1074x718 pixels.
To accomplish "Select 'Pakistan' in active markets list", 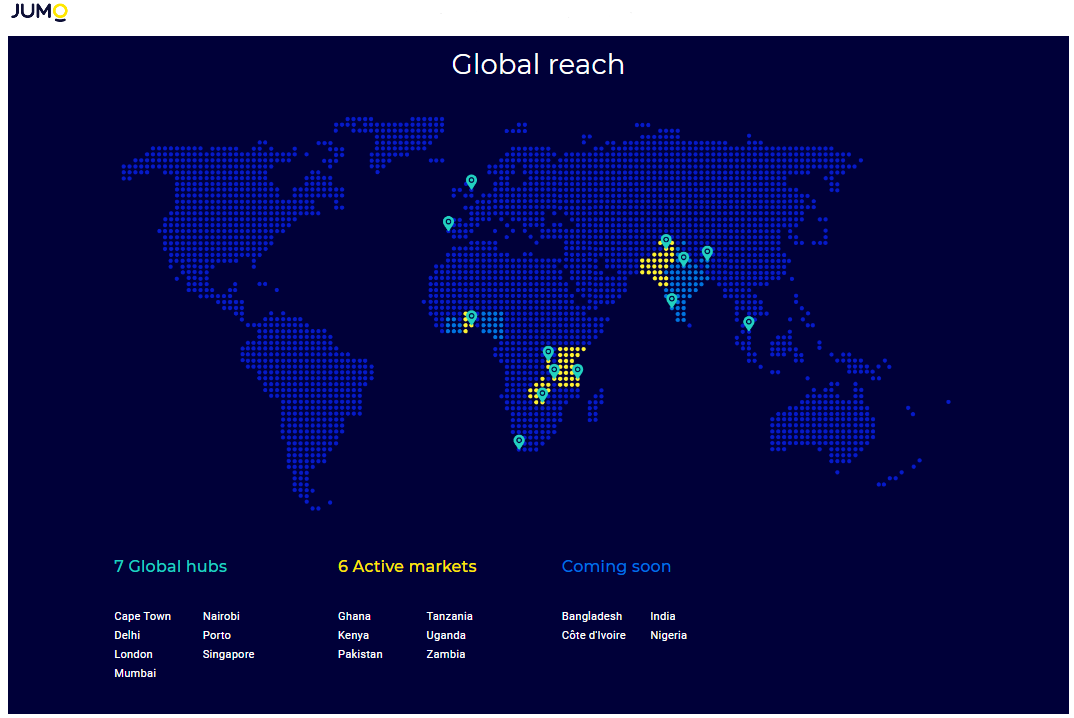I will 360,654.
